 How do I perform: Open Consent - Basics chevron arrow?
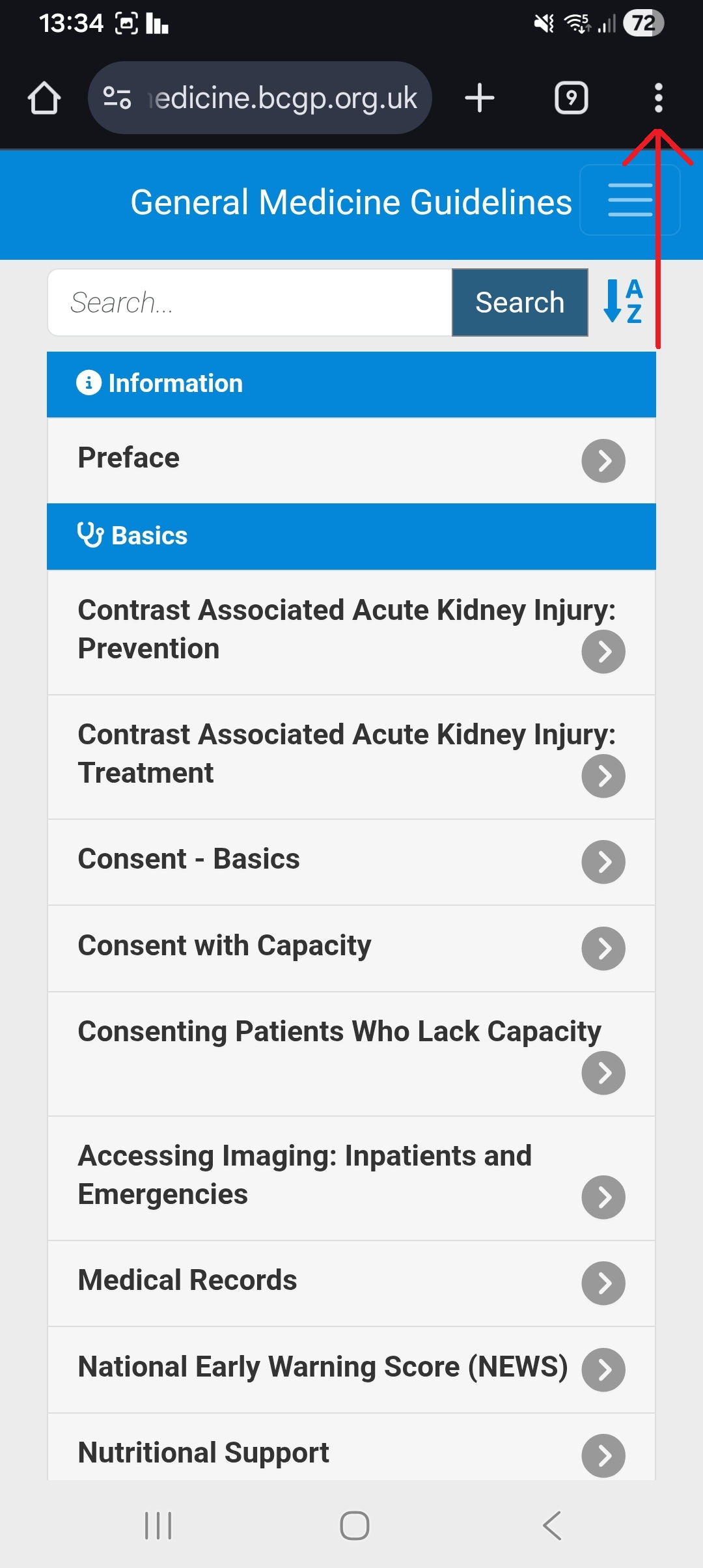coord(603,862)
